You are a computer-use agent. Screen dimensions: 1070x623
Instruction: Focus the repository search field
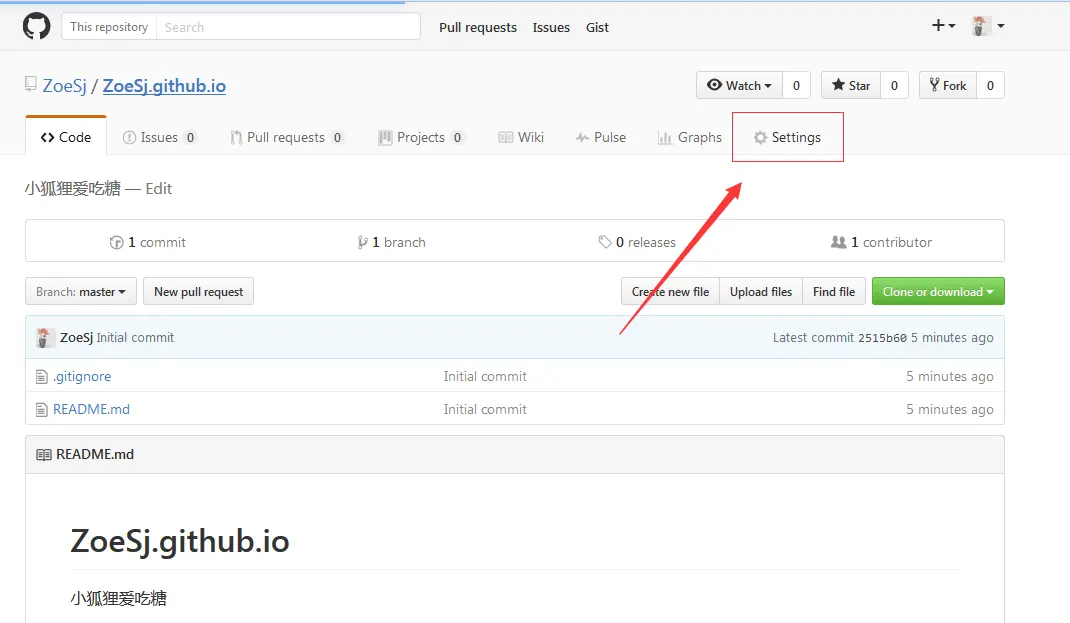tap(288, 27)
